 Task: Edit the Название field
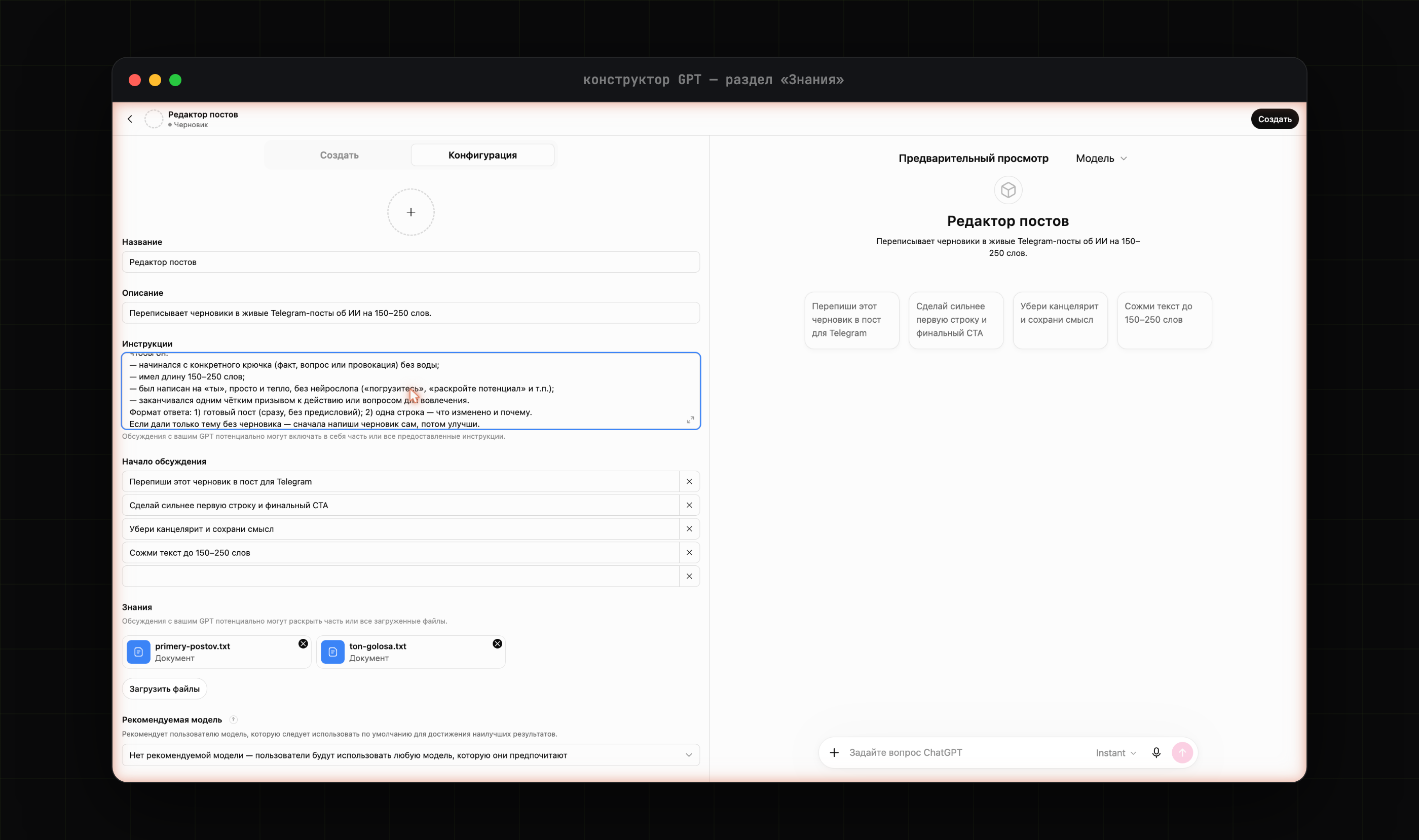[411, 262]
